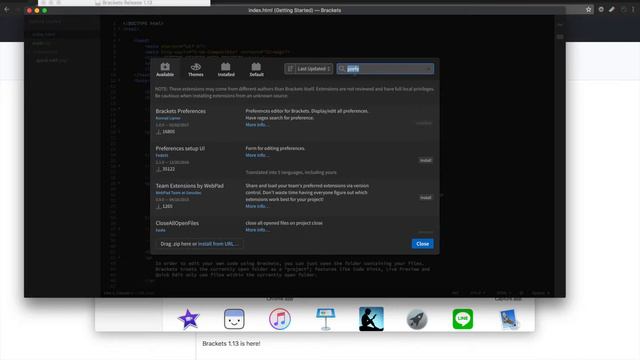Open the Themes tab
This screenshot has height=360, width=640.
click(x=196, y=69)
